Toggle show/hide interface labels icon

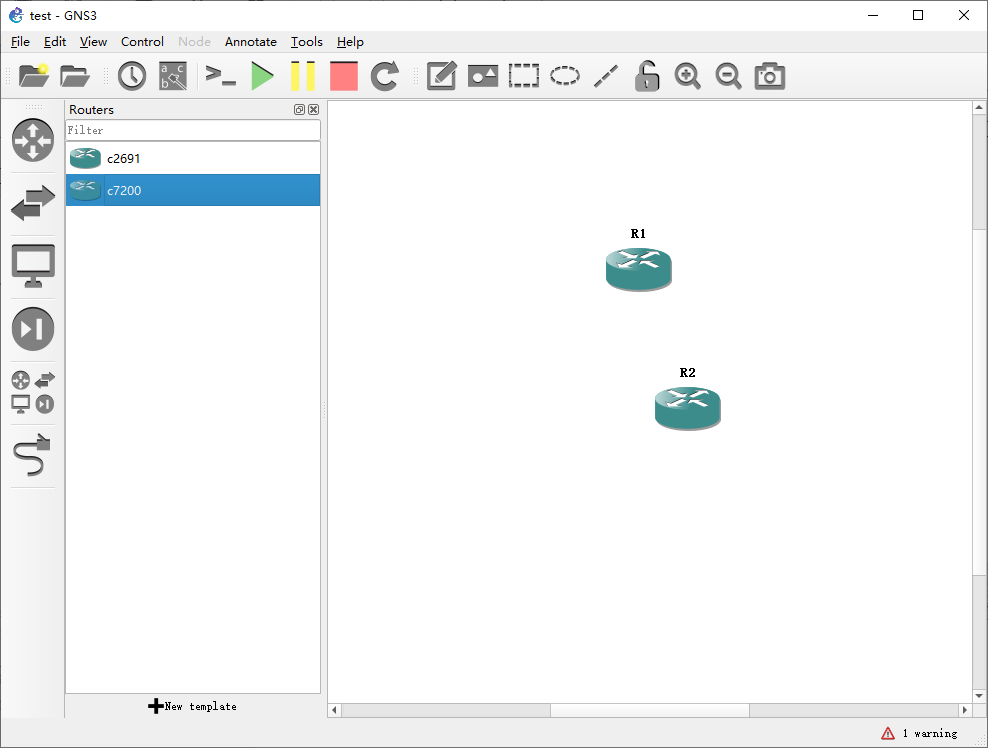[x=173, y=76]
